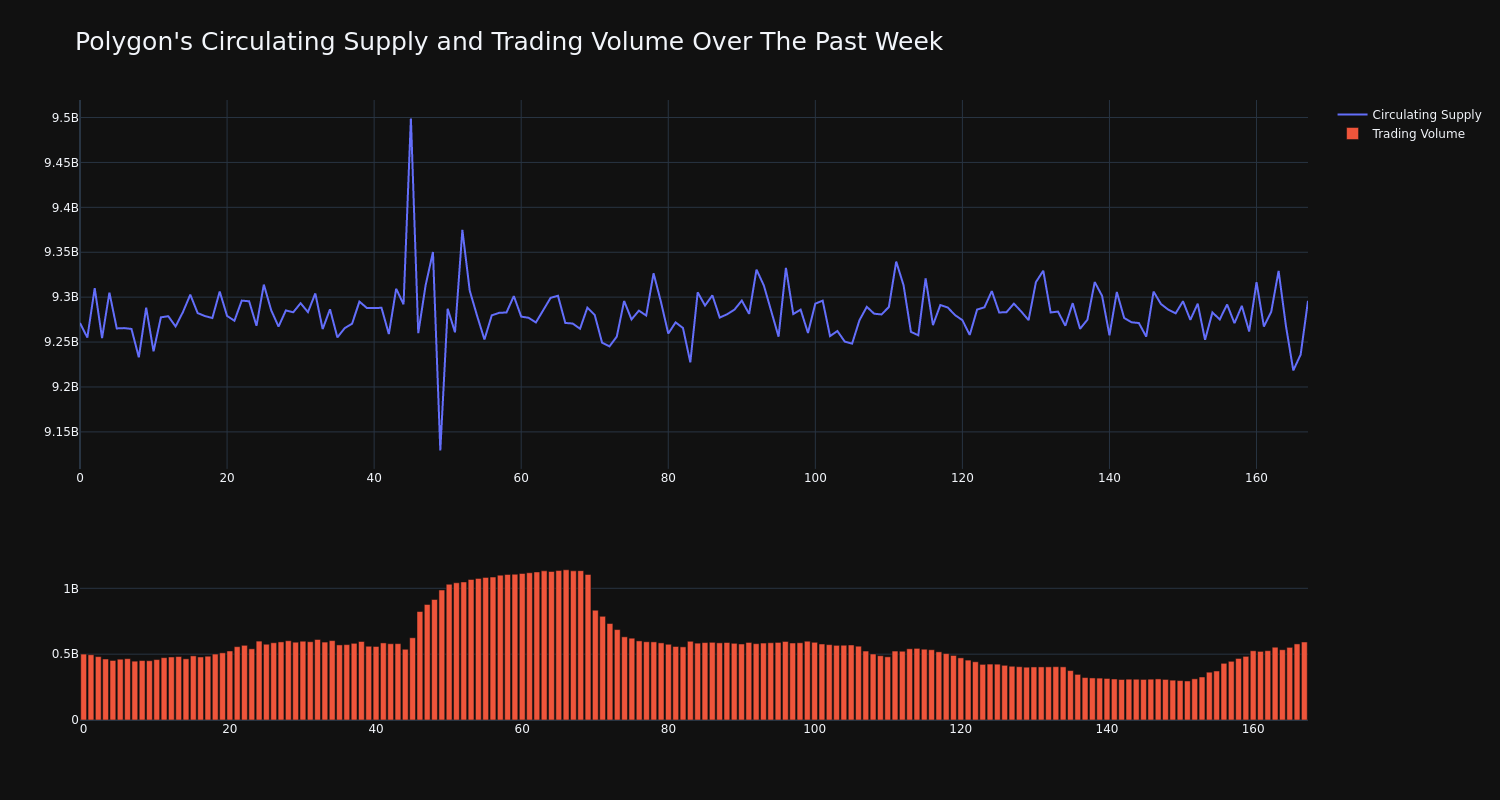Click the tallest trading volume bar near 66
The height and width of the screenshot is (800, 1500).
pos(566,645)
